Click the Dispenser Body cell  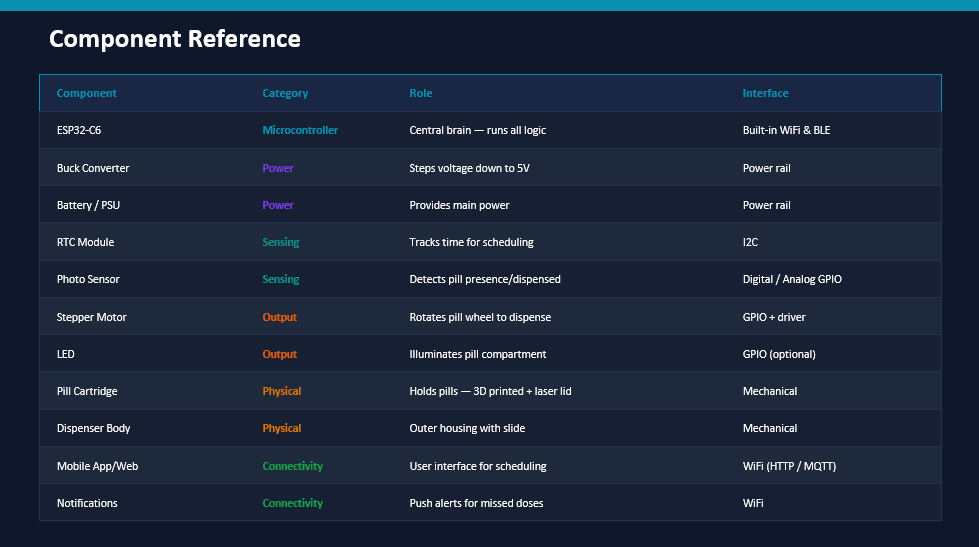coord(93,428)
